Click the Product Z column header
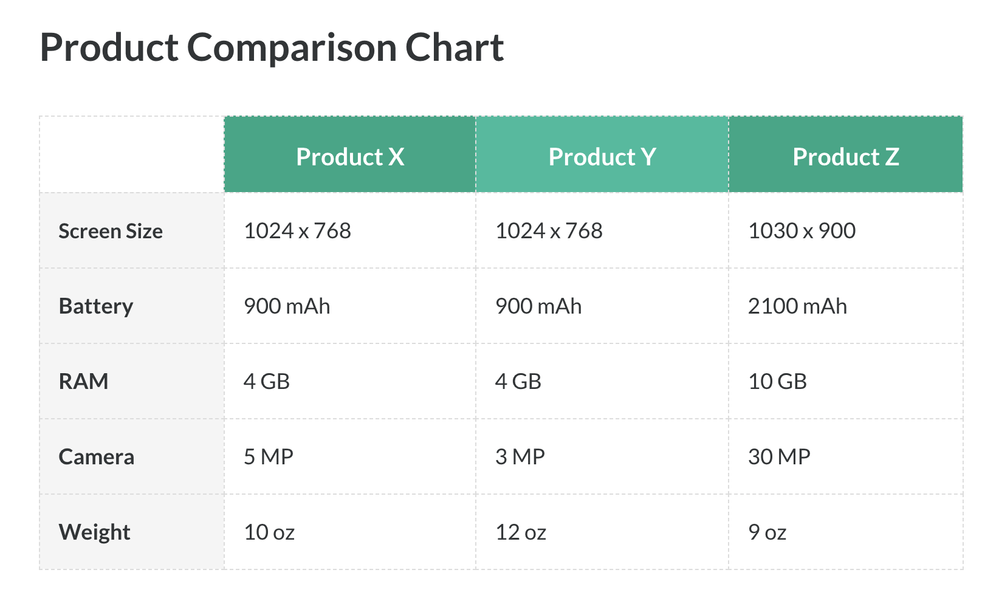Viewport: 999px width, 609px height. [x=845, y=157]
